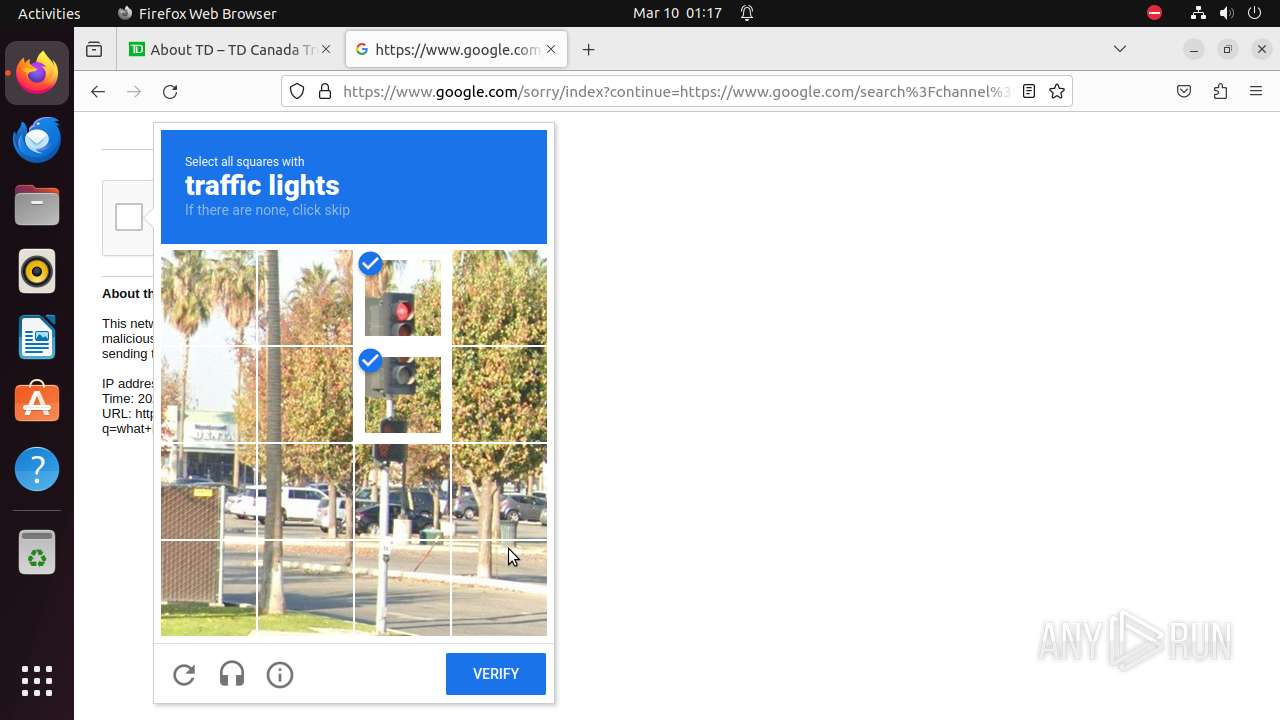Open the volume indicator in top bar
Viewport: 1280px width, 720px height.
pyautogui.click(x=1227, y=13)
